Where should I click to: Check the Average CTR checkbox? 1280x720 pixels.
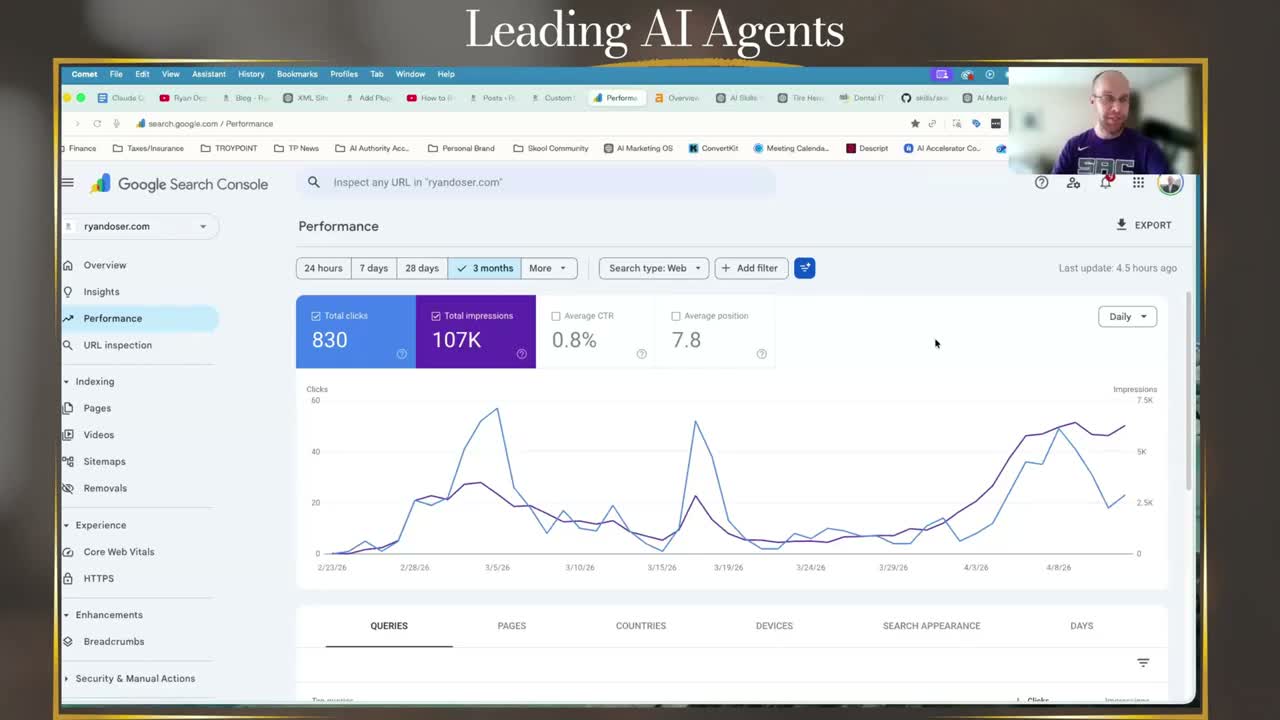click(556, 316)
